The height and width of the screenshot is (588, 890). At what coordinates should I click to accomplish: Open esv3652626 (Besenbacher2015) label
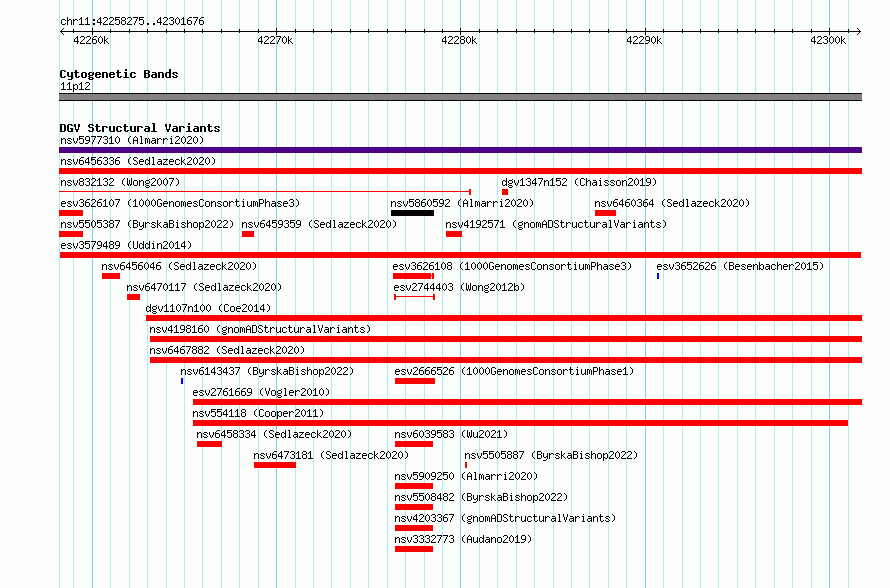740,266
